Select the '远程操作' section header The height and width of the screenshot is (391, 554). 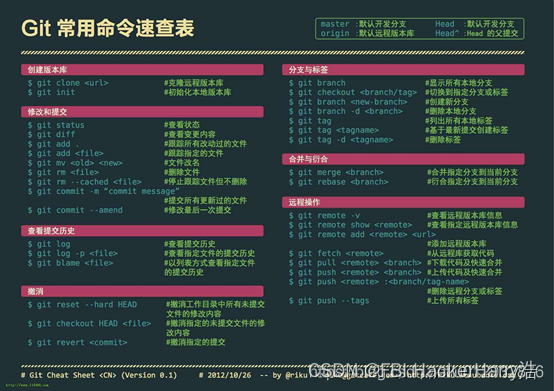403,202
